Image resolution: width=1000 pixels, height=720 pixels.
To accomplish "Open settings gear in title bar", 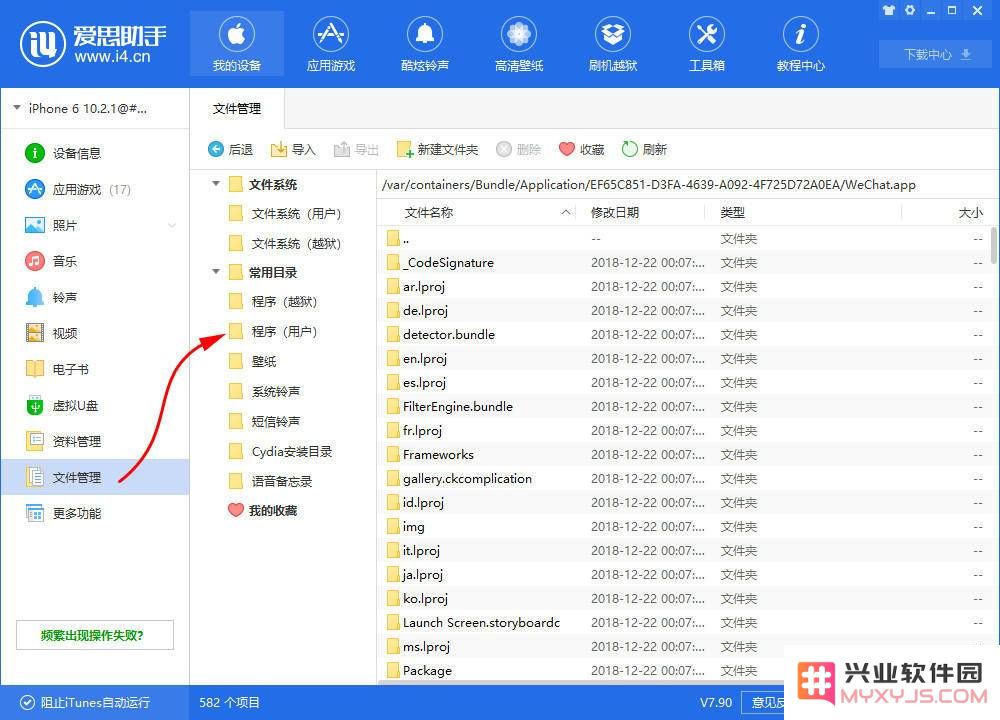I will [x=910, y=10].
